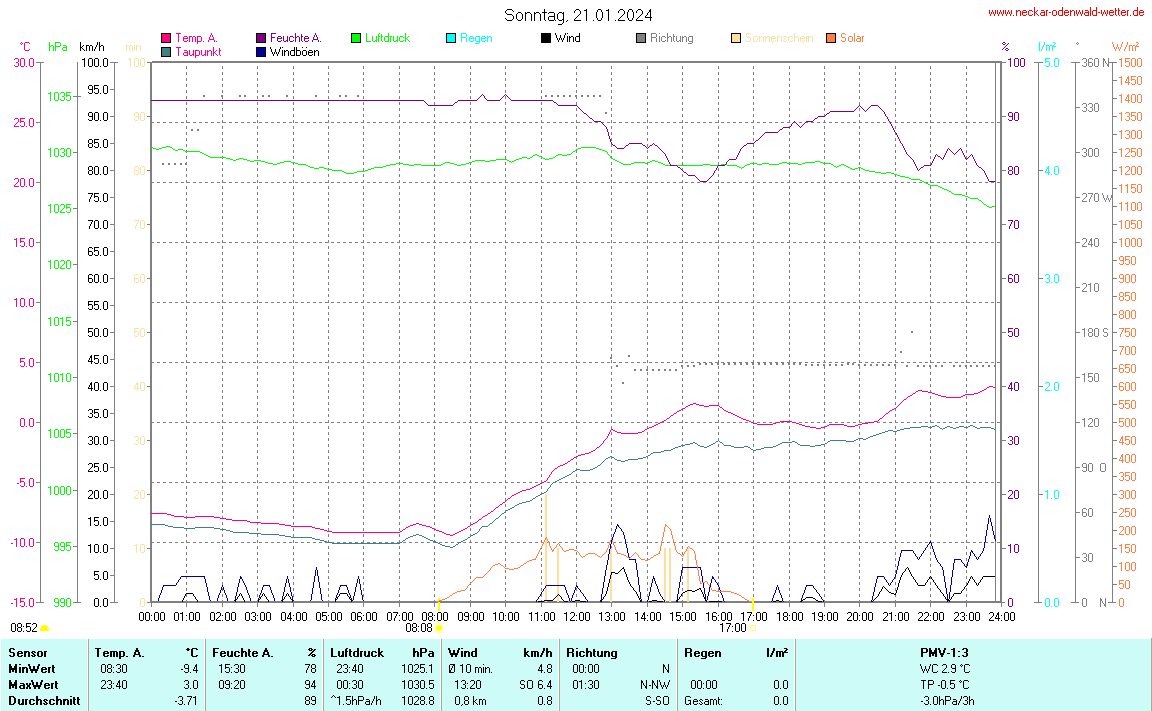Image resolution: width=1152 pixels, height=711 pixels.
Task: Click the pink Temp. A. legend swatch
Action: [x=166, y=38]
